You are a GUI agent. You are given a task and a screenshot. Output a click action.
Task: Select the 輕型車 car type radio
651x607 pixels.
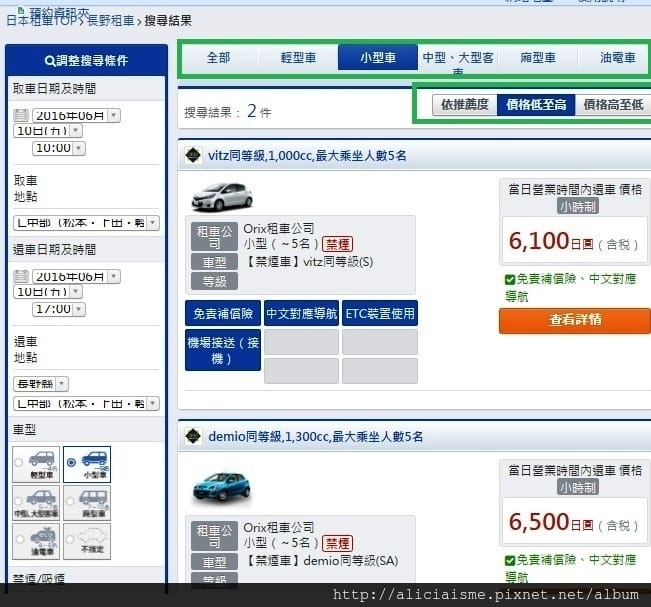18,463
